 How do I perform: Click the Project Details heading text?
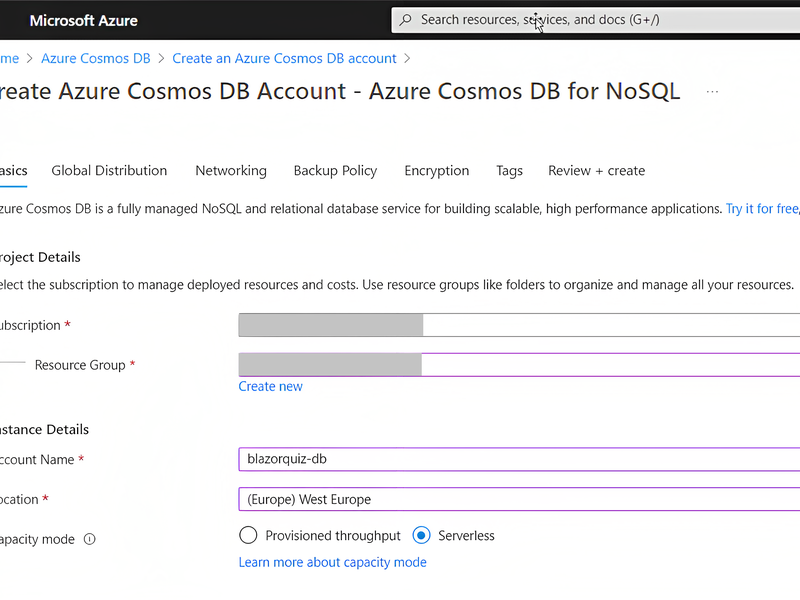40,257
